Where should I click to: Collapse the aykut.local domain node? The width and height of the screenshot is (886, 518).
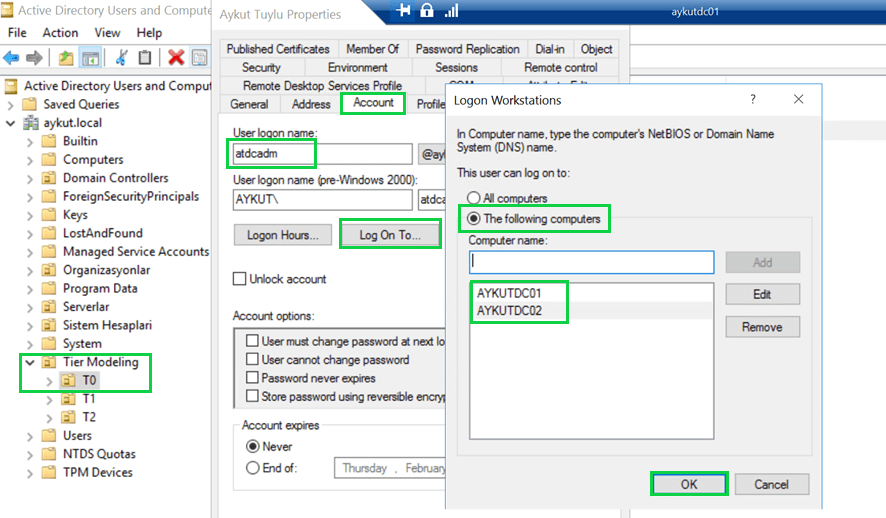pos(10,123)
